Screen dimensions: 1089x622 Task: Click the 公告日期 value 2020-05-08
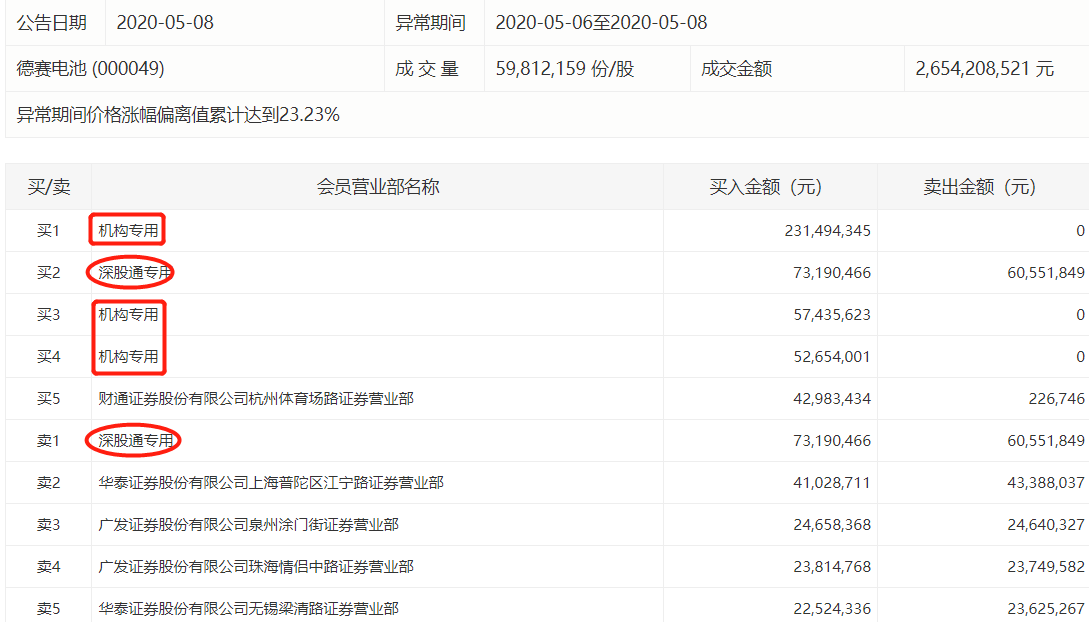(165, 22)
